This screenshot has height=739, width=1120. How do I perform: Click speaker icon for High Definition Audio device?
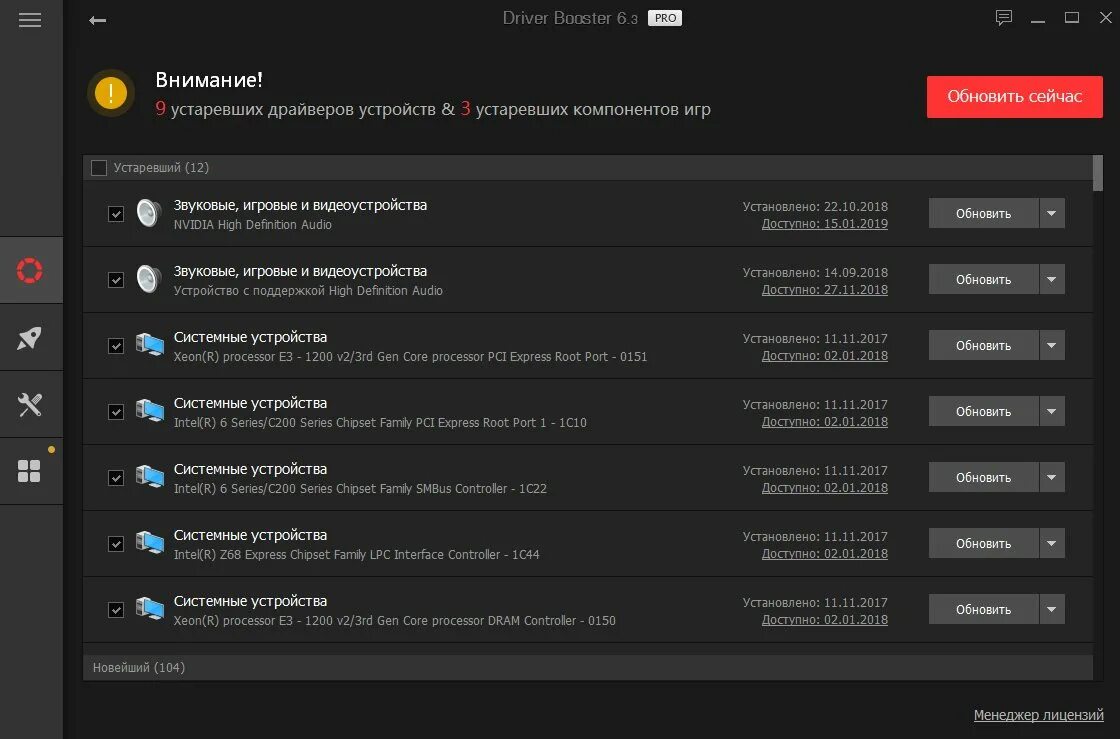click(x=149, y=279)
